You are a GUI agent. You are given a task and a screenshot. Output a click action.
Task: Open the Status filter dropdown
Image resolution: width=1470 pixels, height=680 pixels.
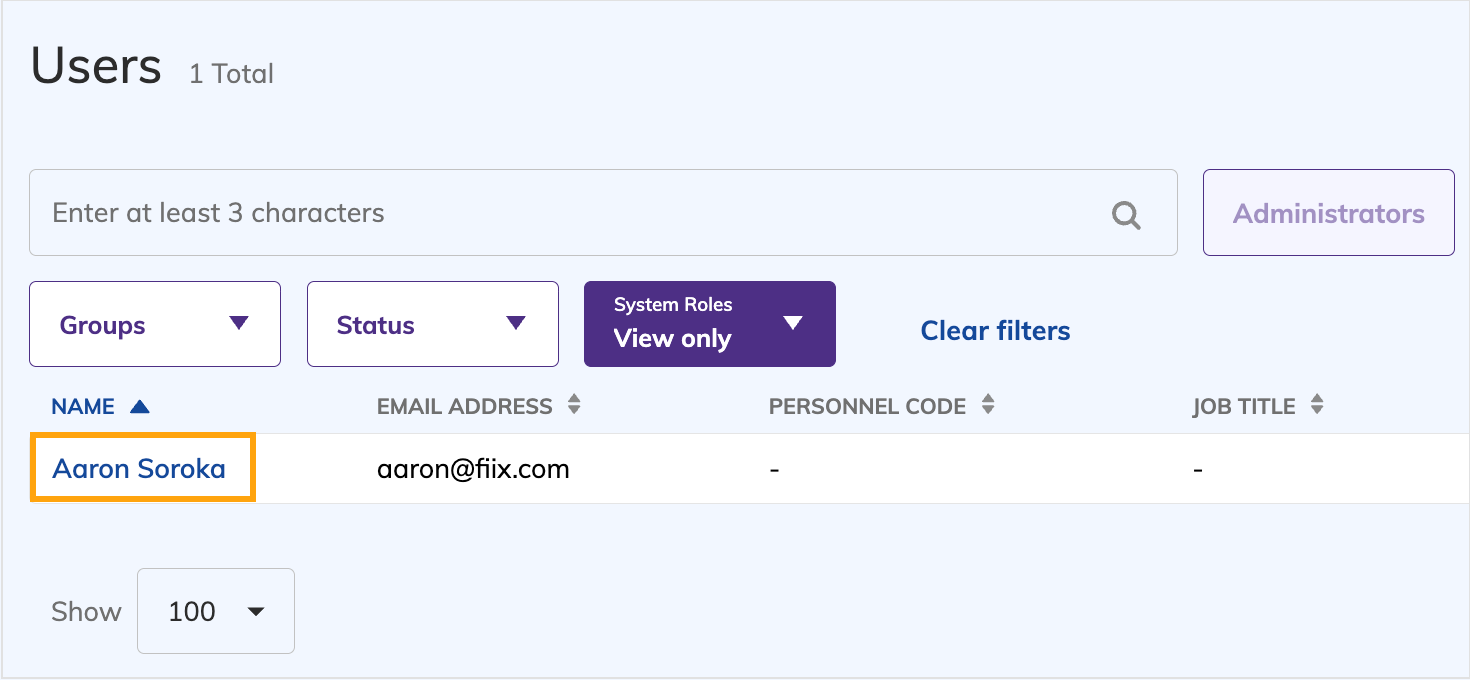tap(432, 324)
